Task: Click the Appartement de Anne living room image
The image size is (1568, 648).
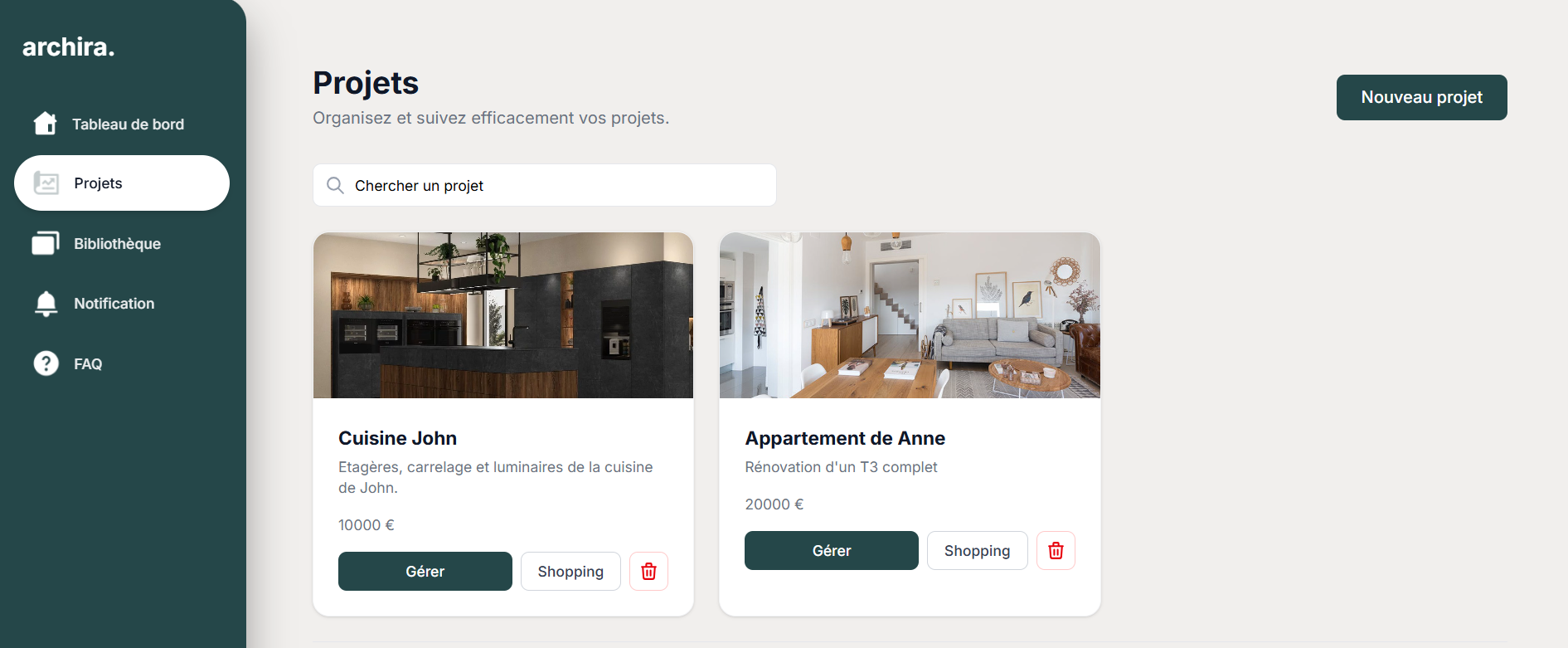Action: click(910, 315)
